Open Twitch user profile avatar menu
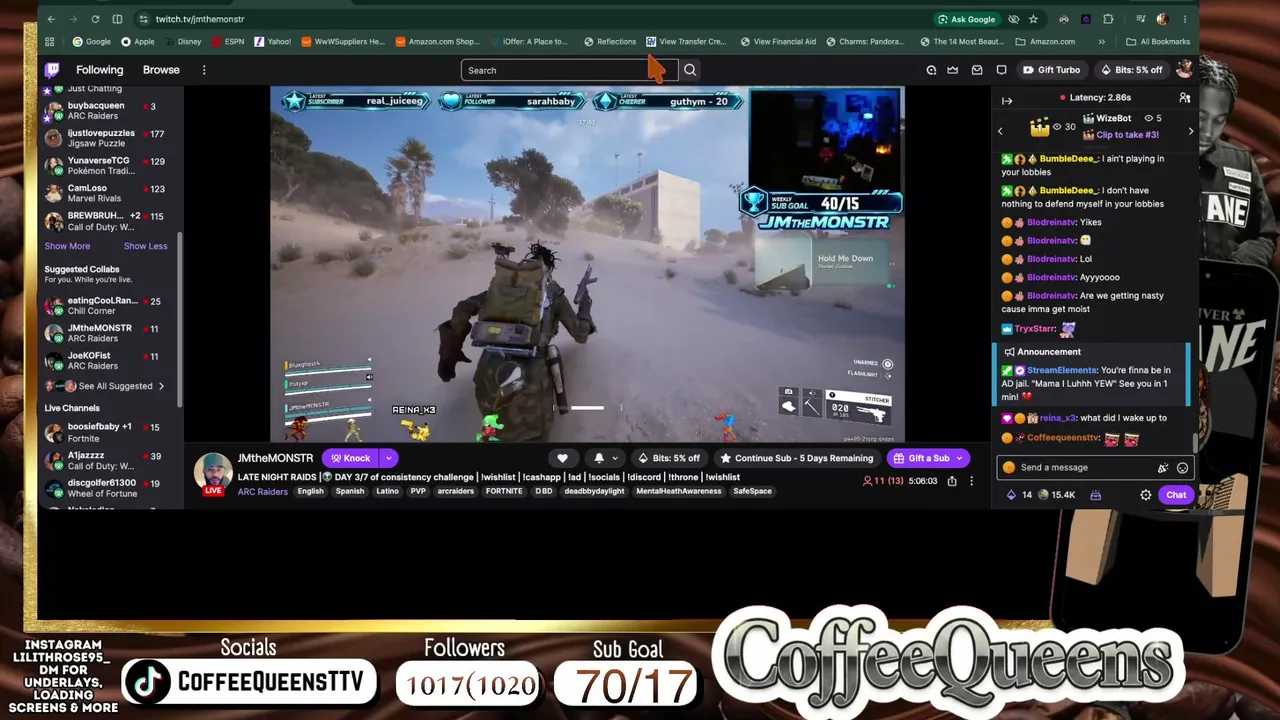Screen dimensions: 1280x720 1184,70
